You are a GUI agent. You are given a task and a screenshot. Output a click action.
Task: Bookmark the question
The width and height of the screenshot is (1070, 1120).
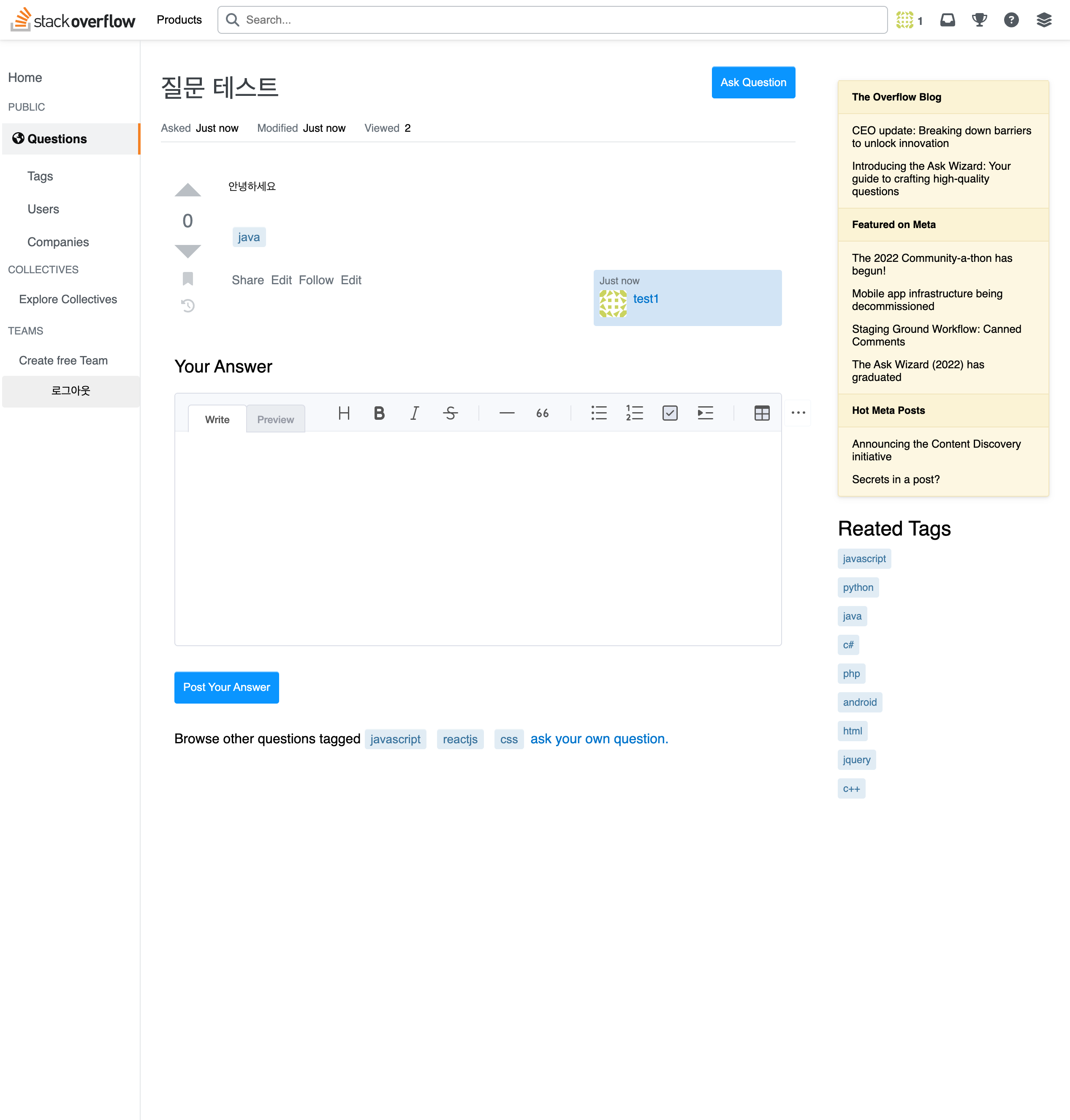187,279
